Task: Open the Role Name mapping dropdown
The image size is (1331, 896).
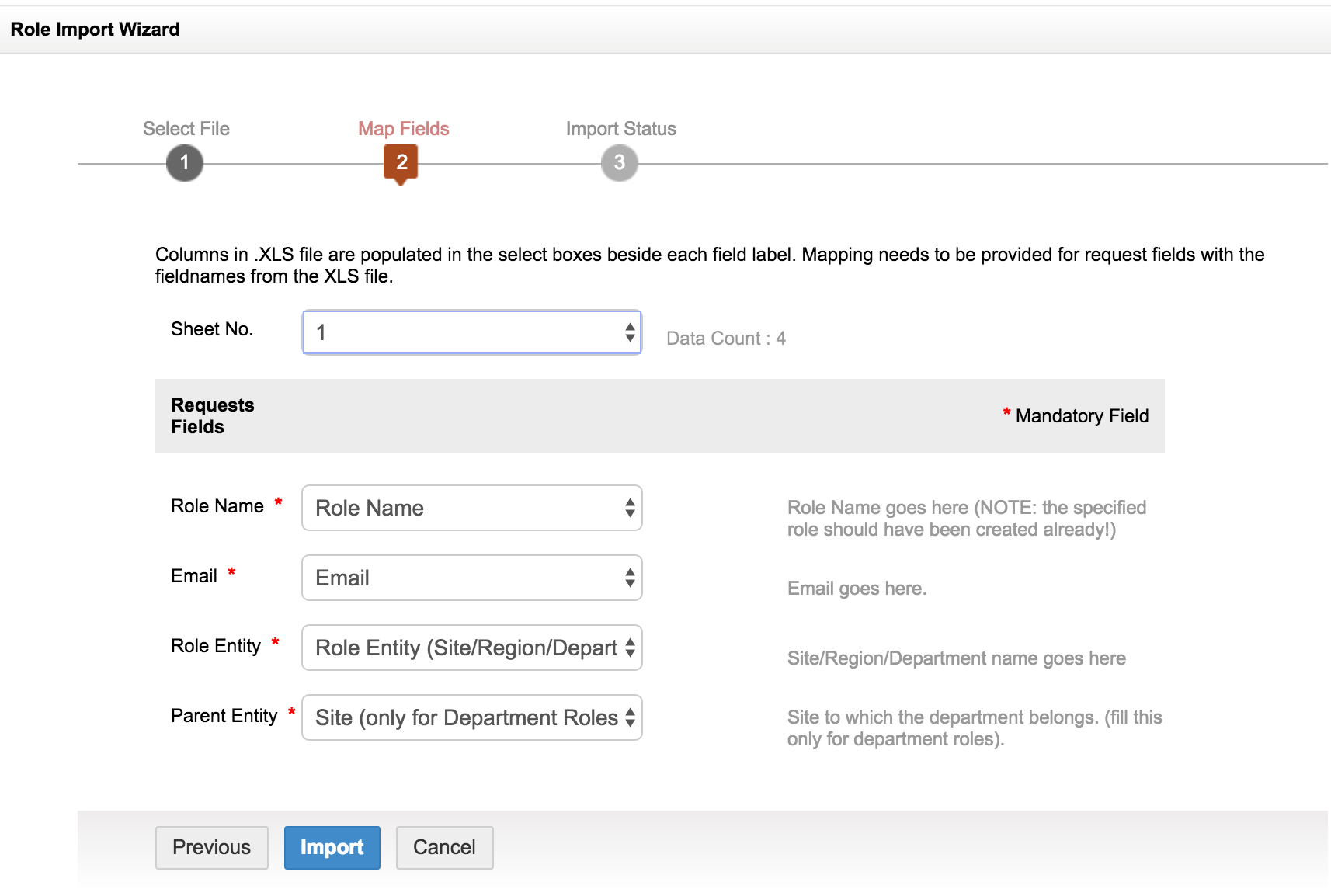Action: pos(471,508)
